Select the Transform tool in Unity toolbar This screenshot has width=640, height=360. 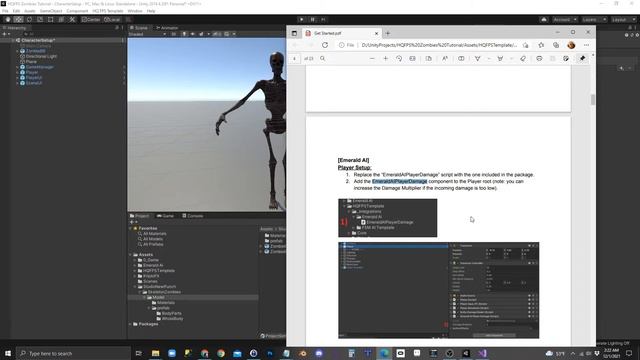[61, 19]
